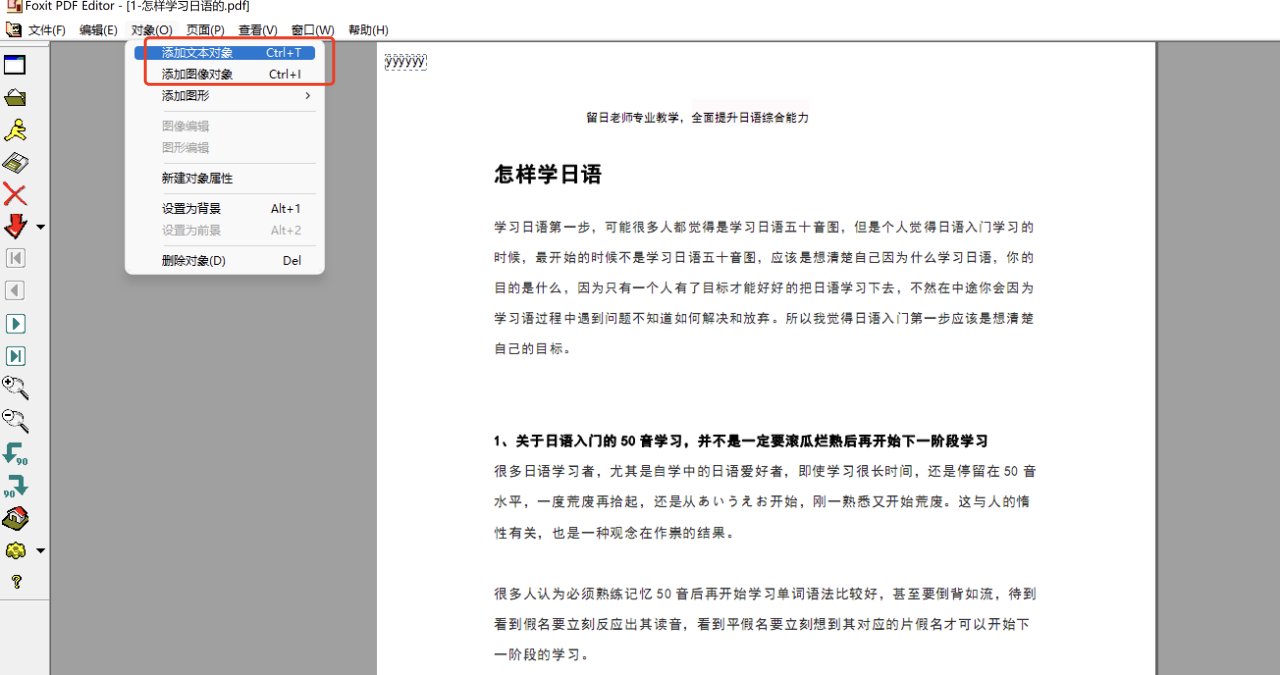Select the zoom in magnifier tool

(14, 388)
